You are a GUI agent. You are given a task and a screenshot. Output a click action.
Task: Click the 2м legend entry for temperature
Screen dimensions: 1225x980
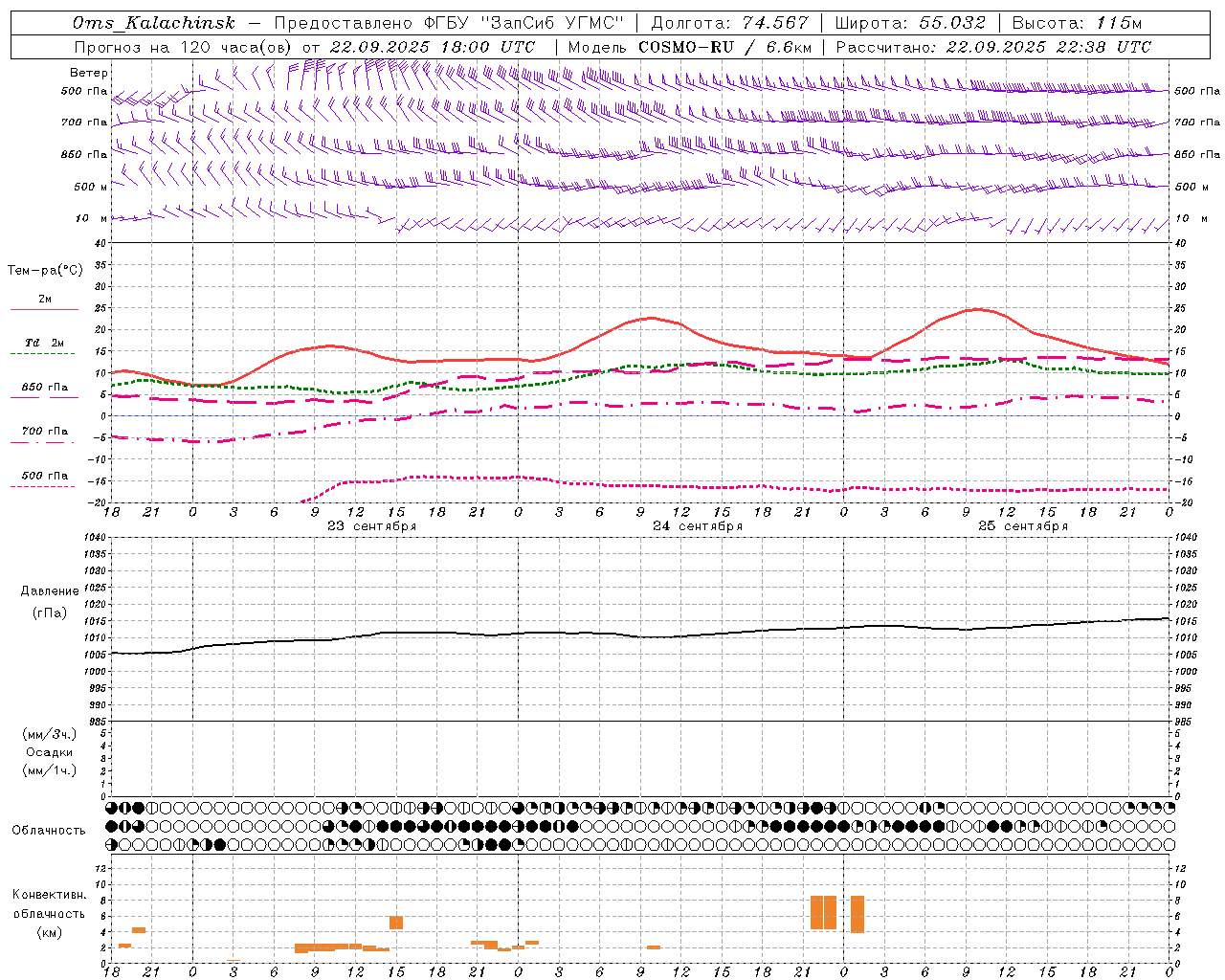[45, 300]
